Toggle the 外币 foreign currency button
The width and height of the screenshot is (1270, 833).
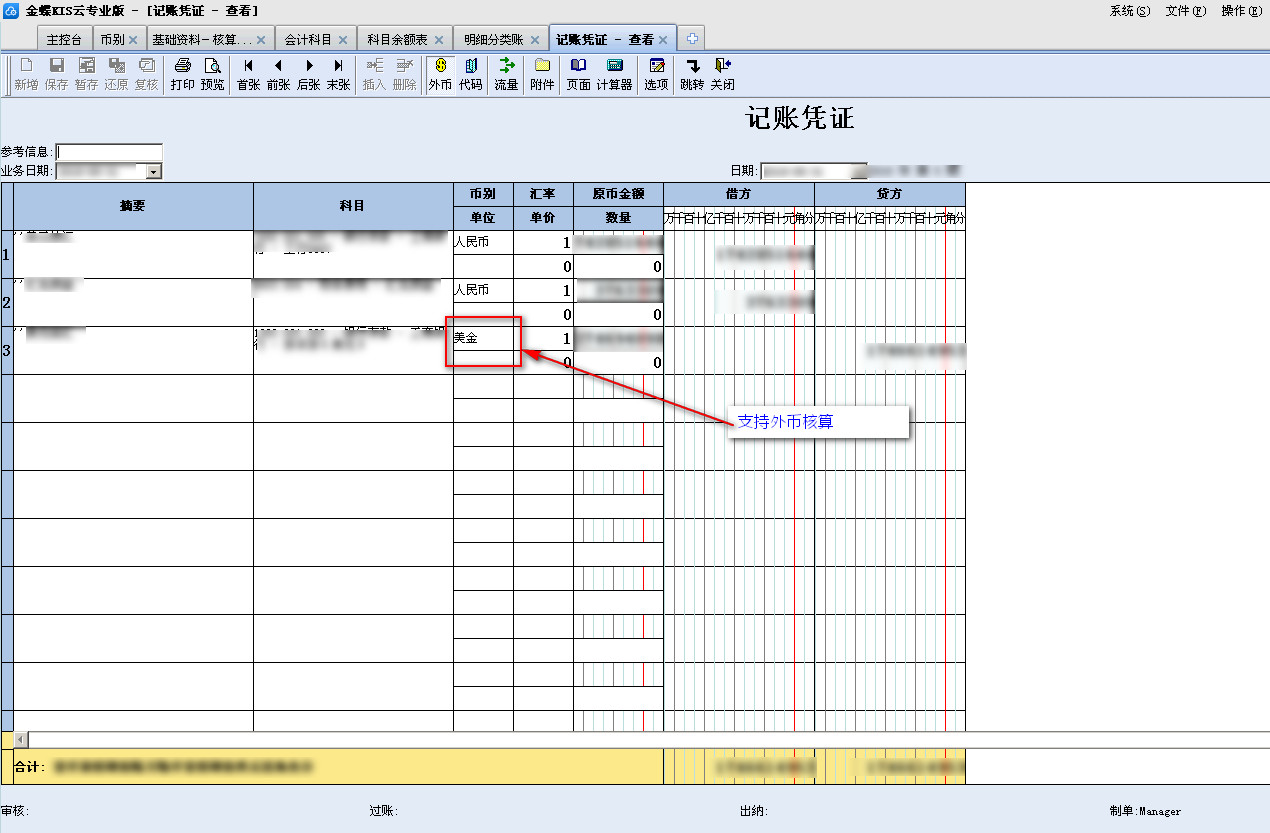(440, 74)
